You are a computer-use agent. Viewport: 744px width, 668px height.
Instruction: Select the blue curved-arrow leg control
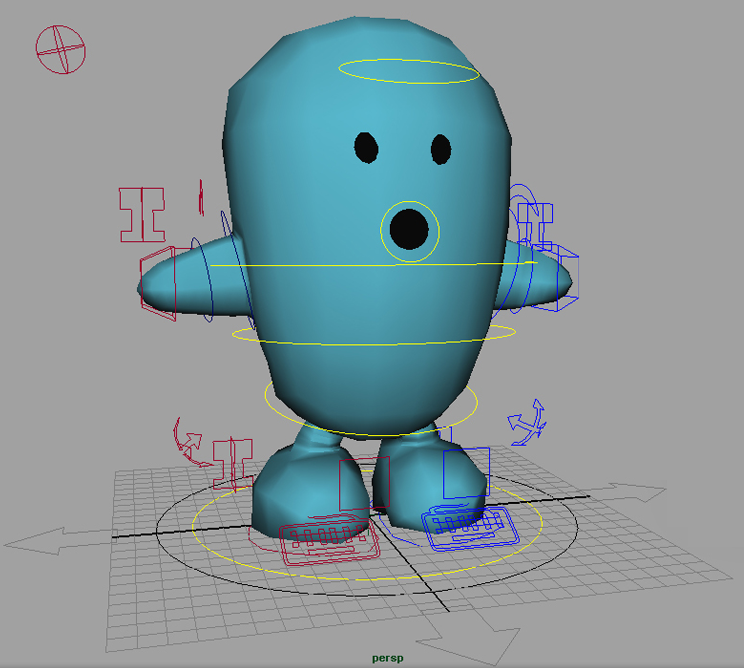pos(528,422)
